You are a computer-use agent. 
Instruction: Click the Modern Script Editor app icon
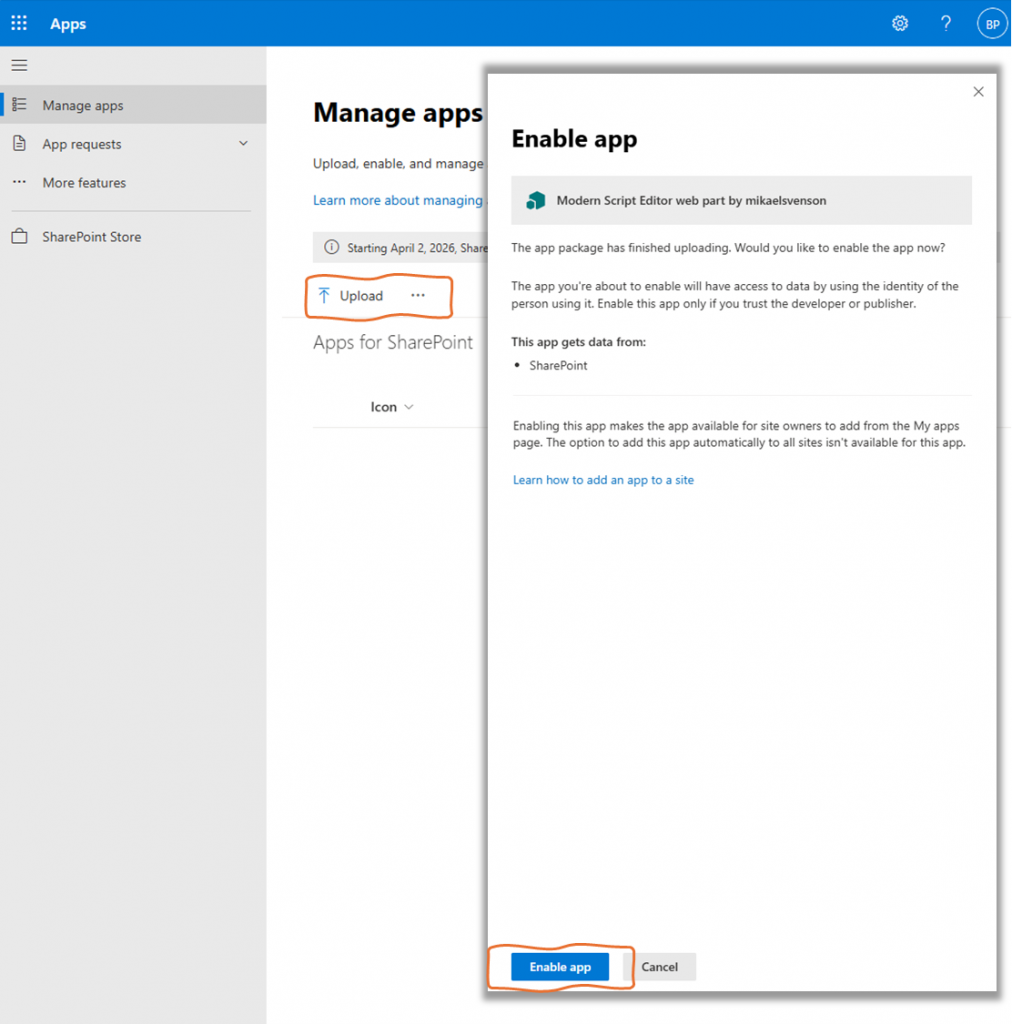pyautogui.click(x=535, y=200)
